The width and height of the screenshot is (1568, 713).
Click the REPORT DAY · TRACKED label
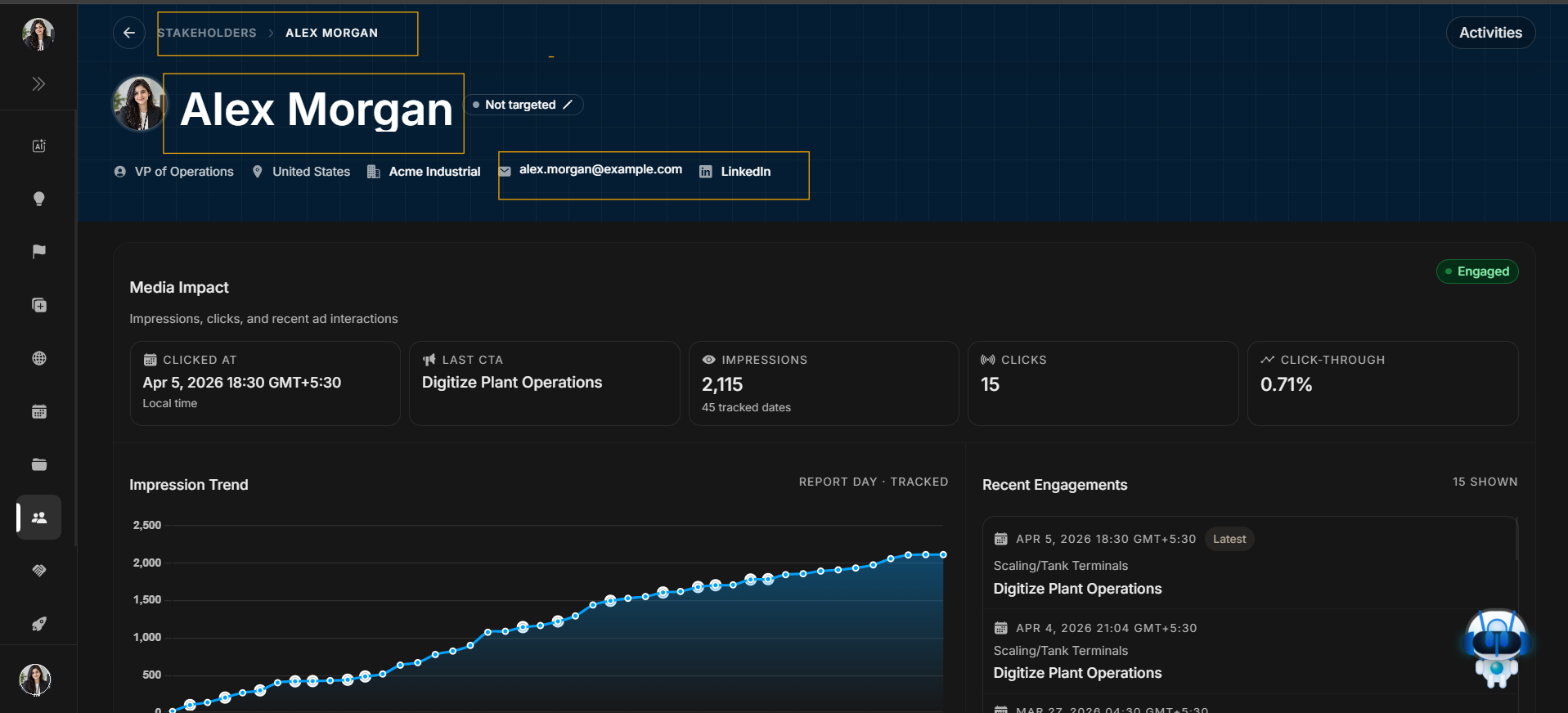pos(874,482)
